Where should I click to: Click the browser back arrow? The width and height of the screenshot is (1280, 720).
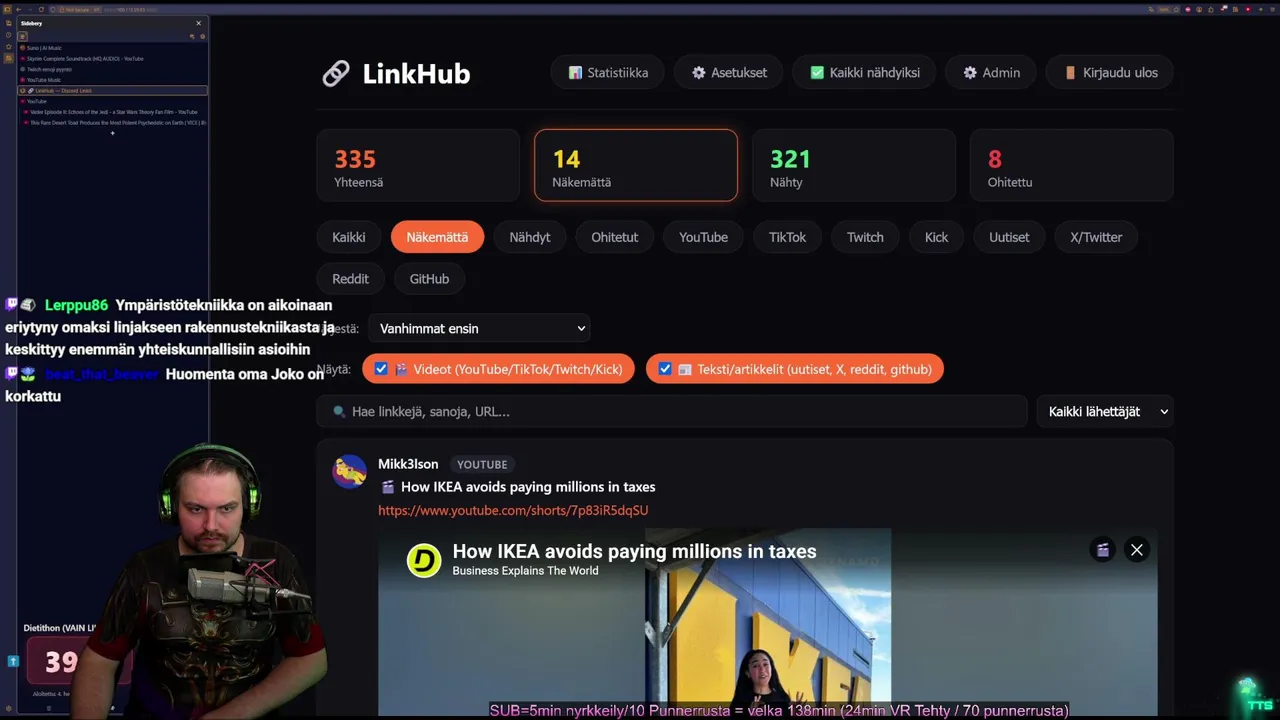(x=17, y=9)
